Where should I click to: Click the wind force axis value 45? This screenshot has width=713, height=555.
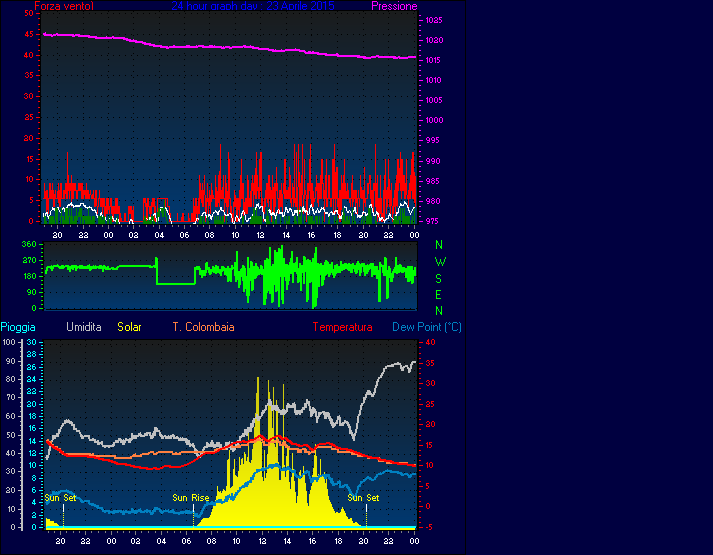point(29,34)
